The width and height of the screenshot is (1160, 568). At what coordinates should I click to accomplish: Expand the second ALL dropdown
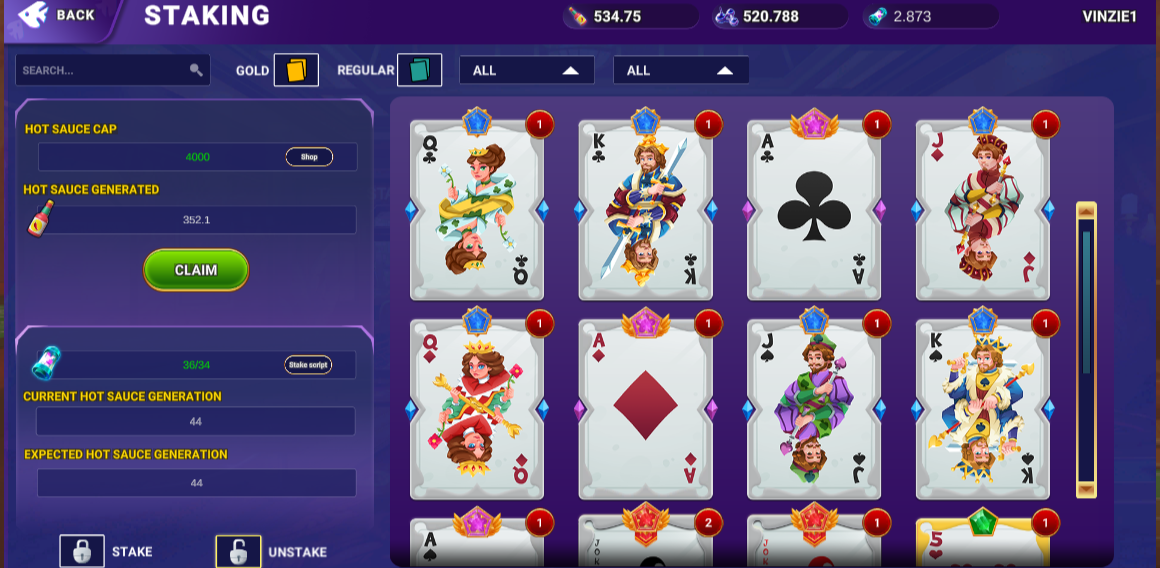tap(681, 70)
